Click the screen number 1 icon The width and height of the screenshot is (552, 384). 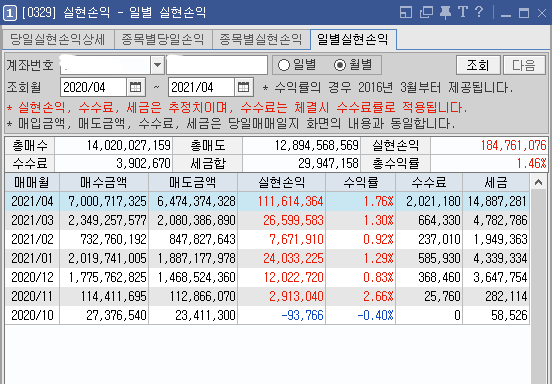point(10,13)
